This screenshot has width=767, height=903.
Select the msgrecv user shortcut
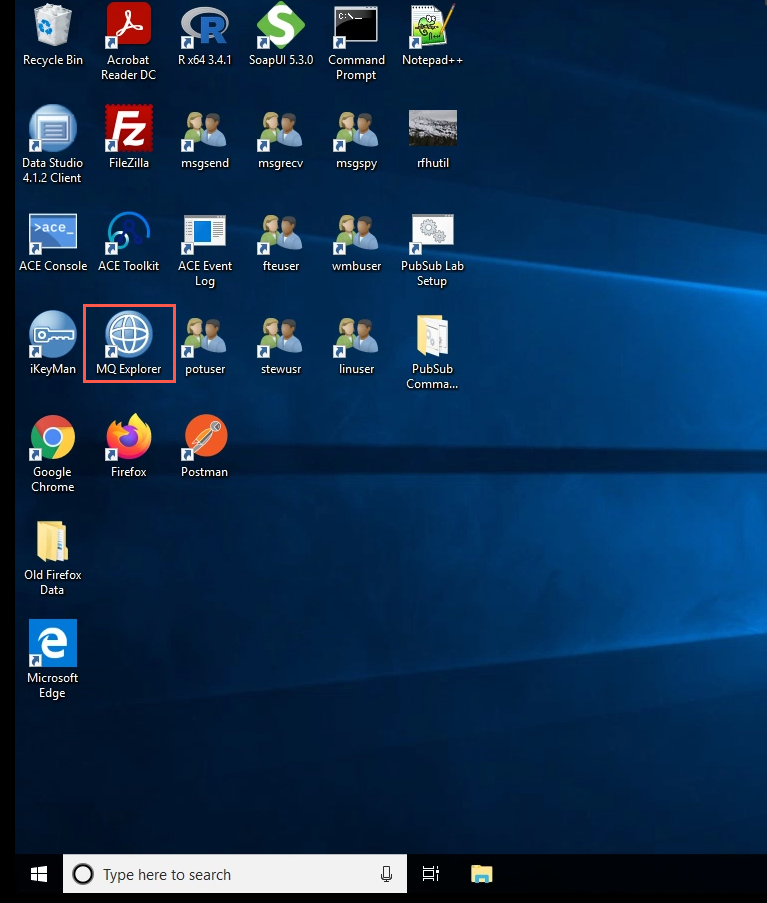click(280, 139)
